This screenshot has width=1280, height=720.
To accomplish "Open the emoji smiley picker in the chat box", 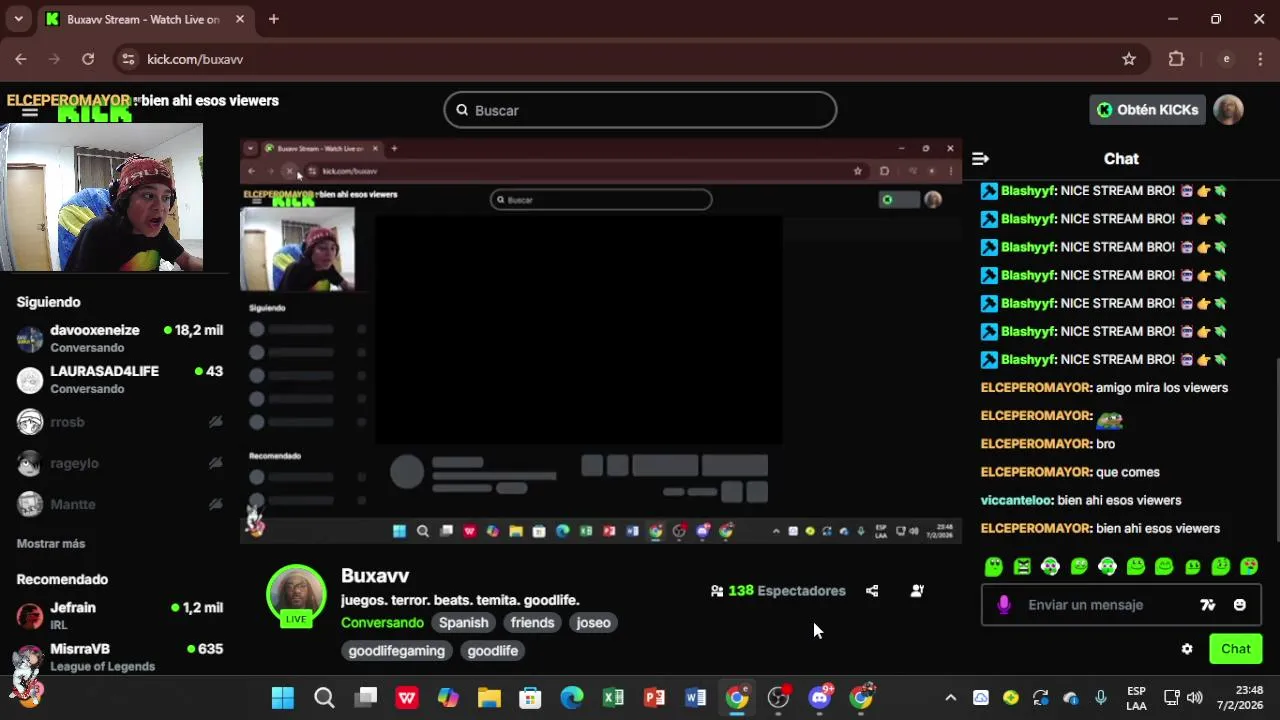I will [1240, 605].
